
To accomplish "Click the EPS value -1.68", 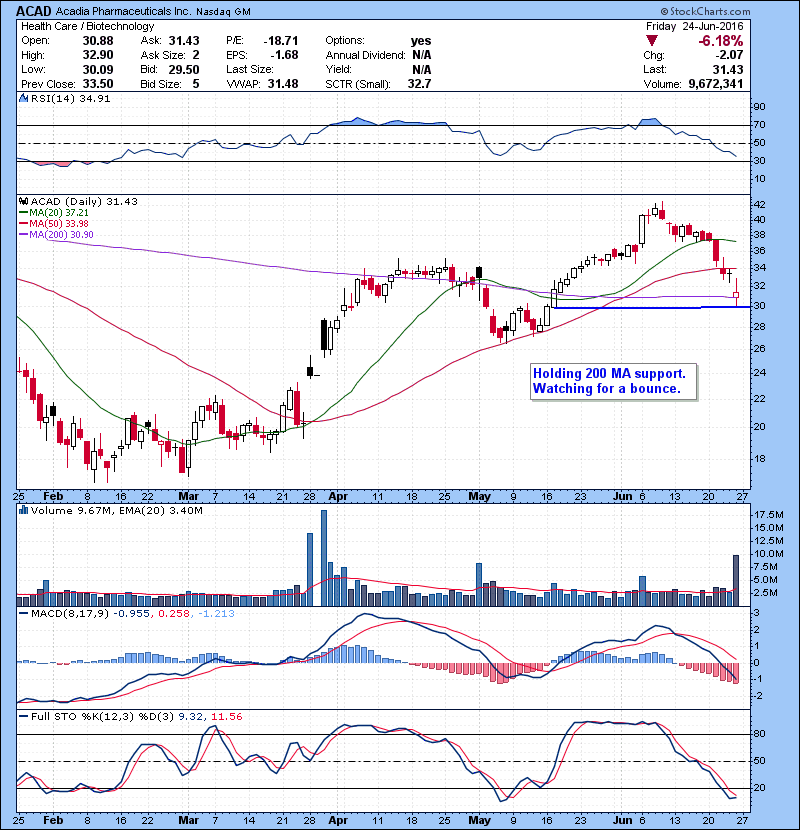I will click(285, 55).
